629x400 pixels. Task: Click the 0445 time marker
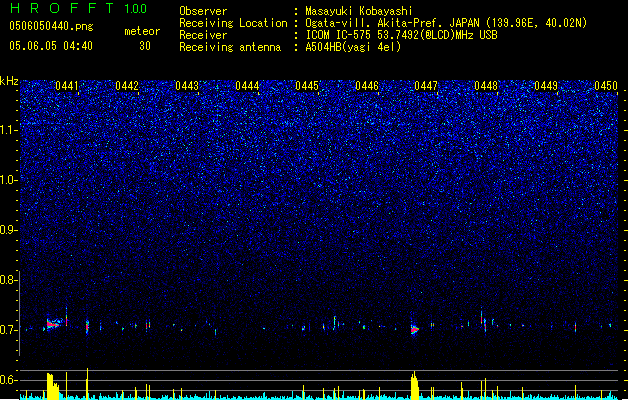(307, 86)
